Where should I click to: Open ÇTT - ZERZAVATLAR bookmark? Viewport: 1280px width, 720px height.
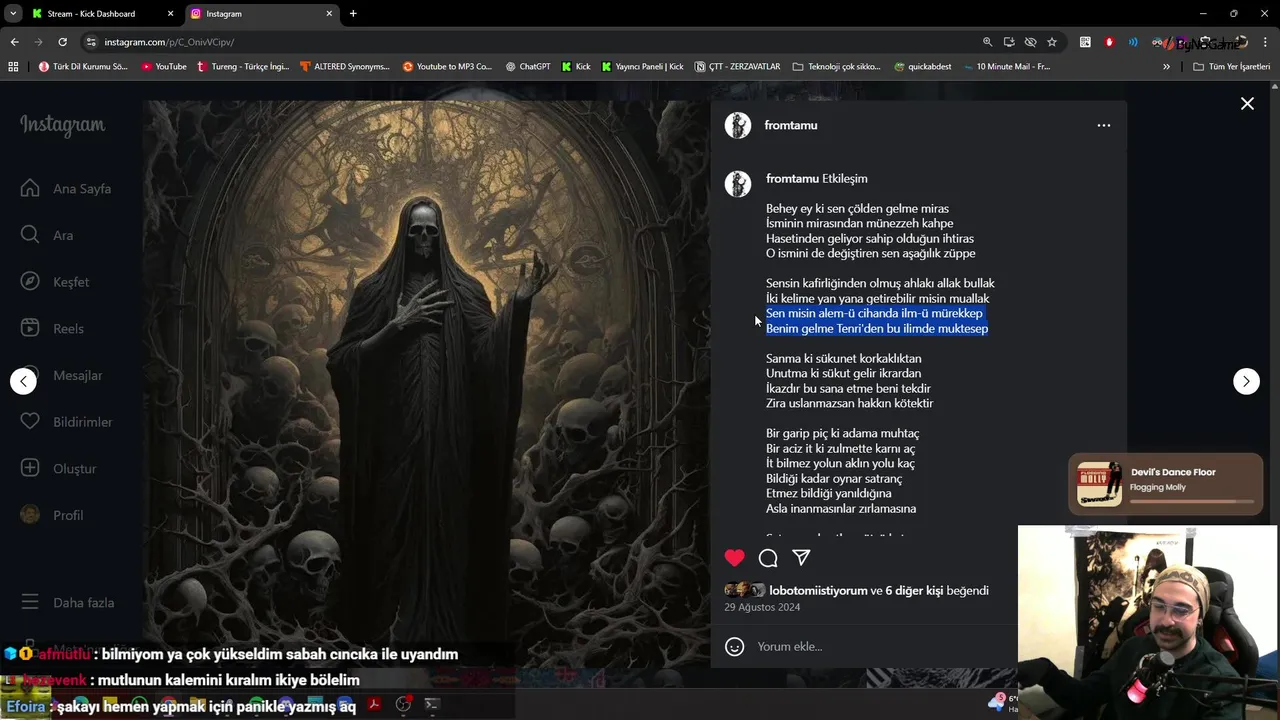coord(737,67)
